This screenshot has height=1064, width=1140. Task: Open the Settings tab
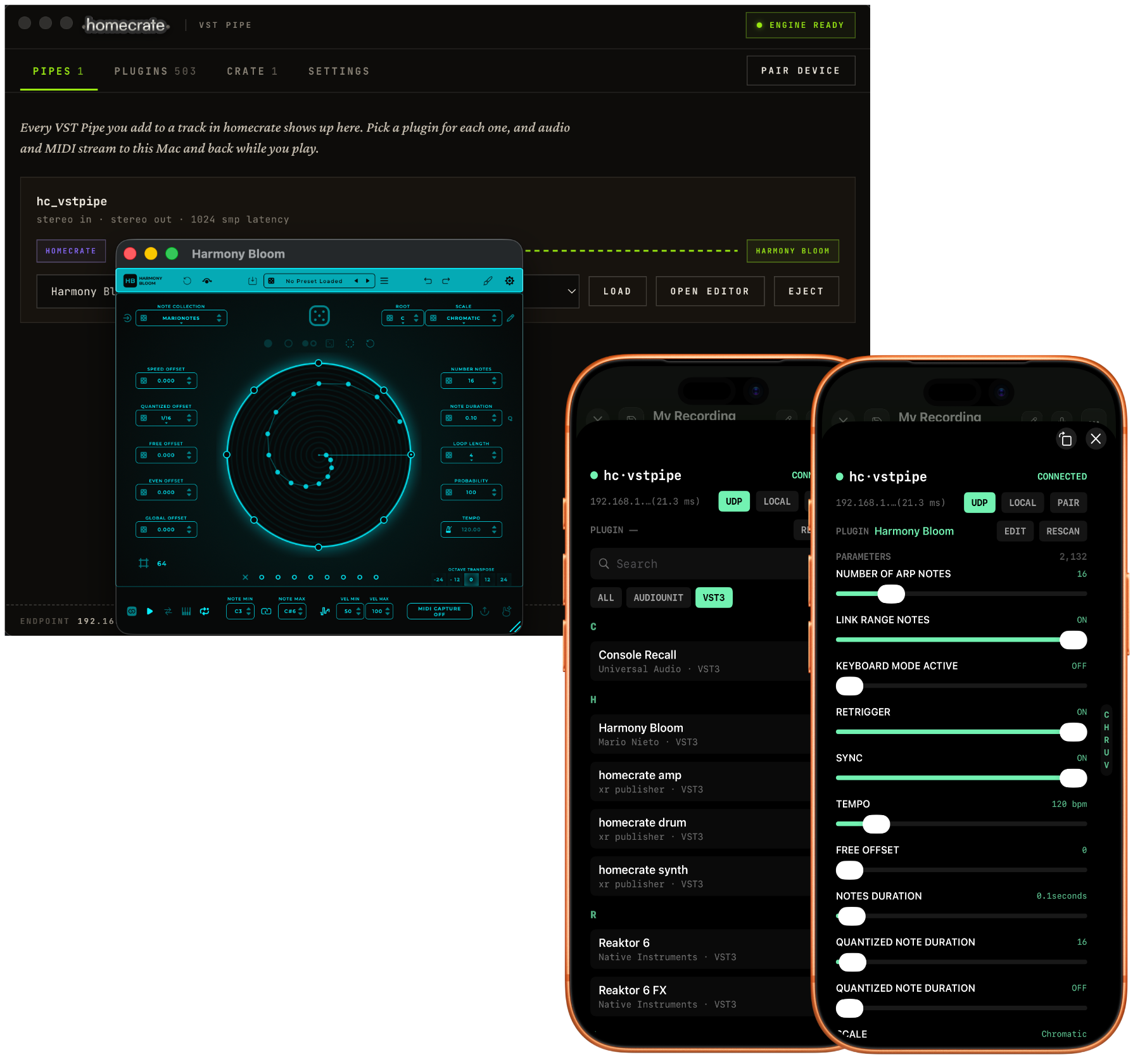339,71
